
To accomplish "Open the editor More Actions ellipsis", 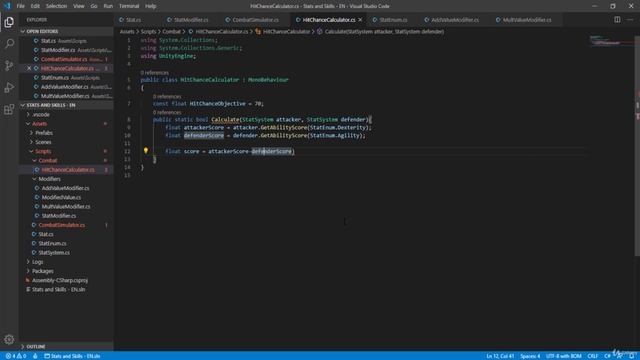I will pyautogui.click(x=631, y=20).
